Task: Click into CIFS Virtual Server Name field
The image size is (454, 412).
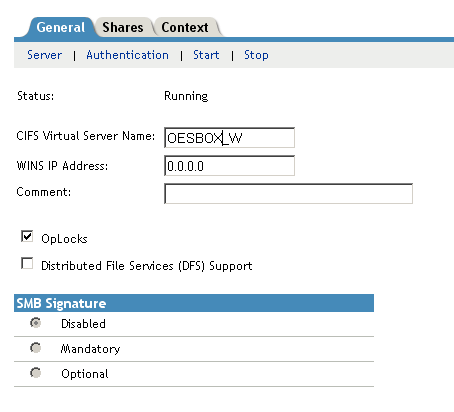Action: point(230,138)
